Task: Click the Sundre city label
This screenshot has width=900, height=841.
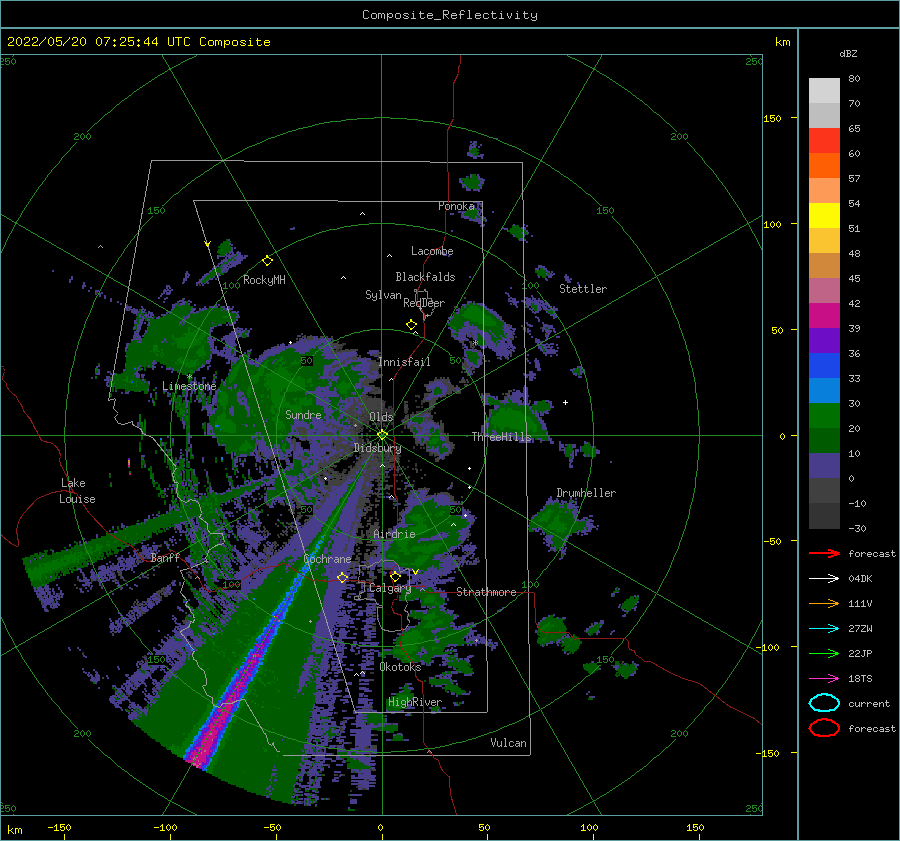Action: click(x=303, y=414)
